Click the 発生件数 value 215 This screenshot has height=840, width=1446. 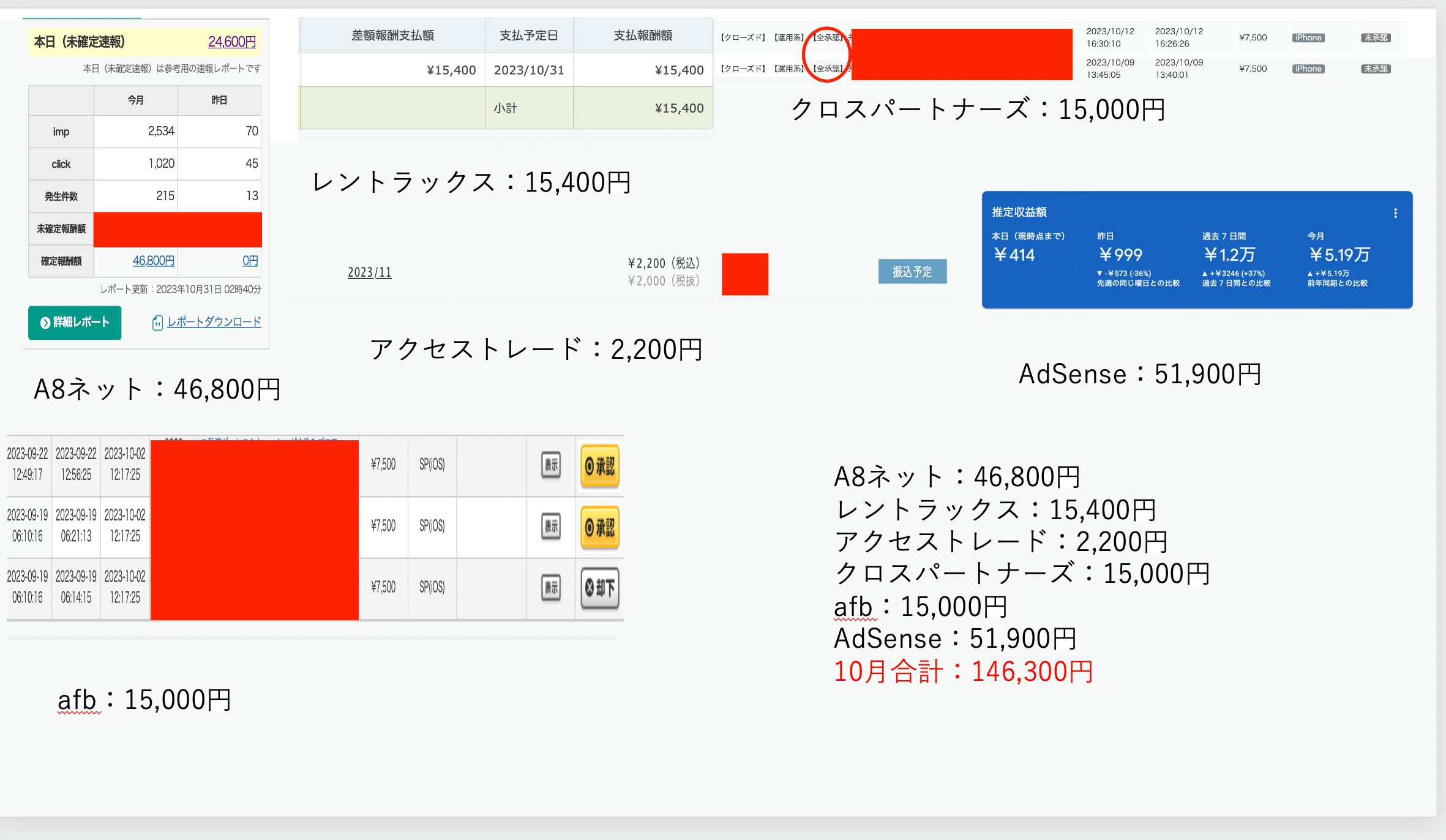coord(165,197)
